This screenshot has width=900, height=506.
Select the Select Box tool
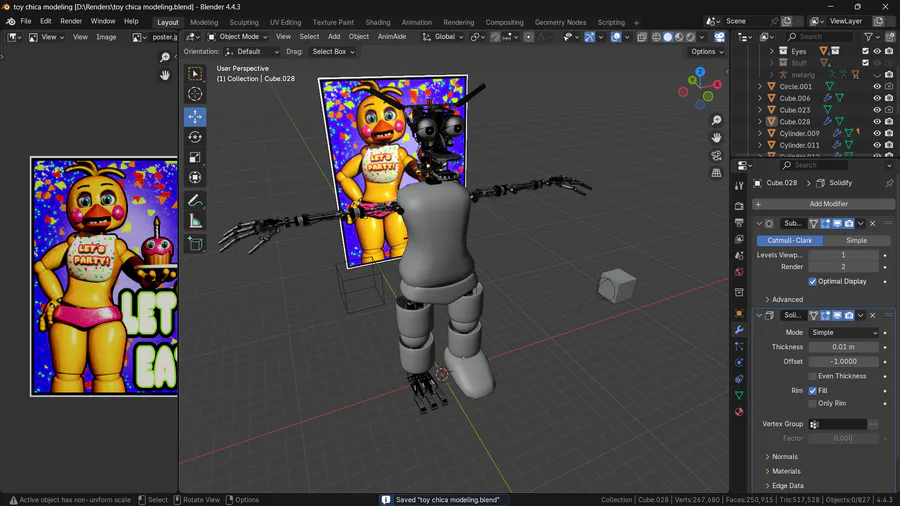[195, 73]
